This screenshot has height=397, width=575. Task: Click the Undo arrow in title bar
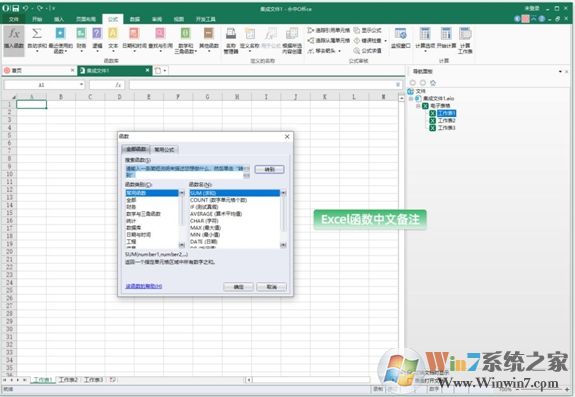(x=25, y=8)
